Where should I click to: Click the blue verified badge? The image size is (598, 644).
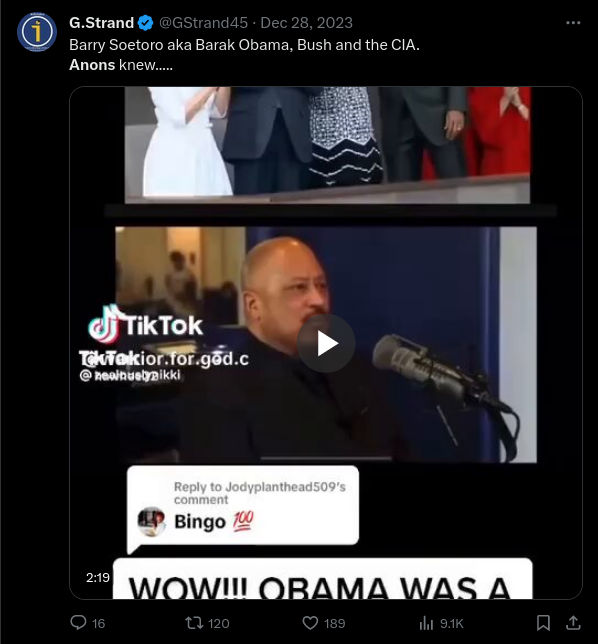click(x=145, y=23)
